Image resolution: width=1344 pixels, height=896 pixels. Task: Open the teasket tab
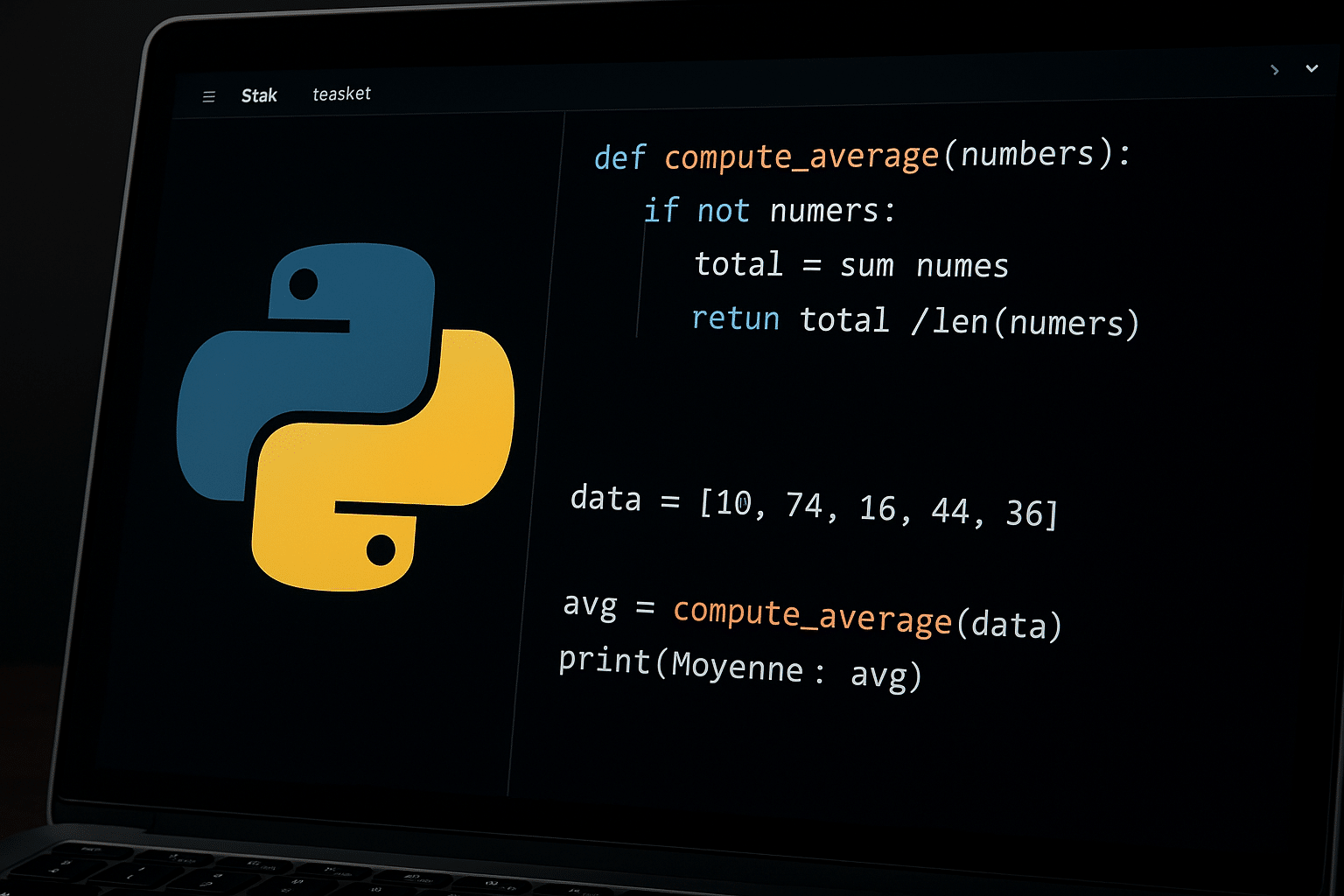[341, 93]
